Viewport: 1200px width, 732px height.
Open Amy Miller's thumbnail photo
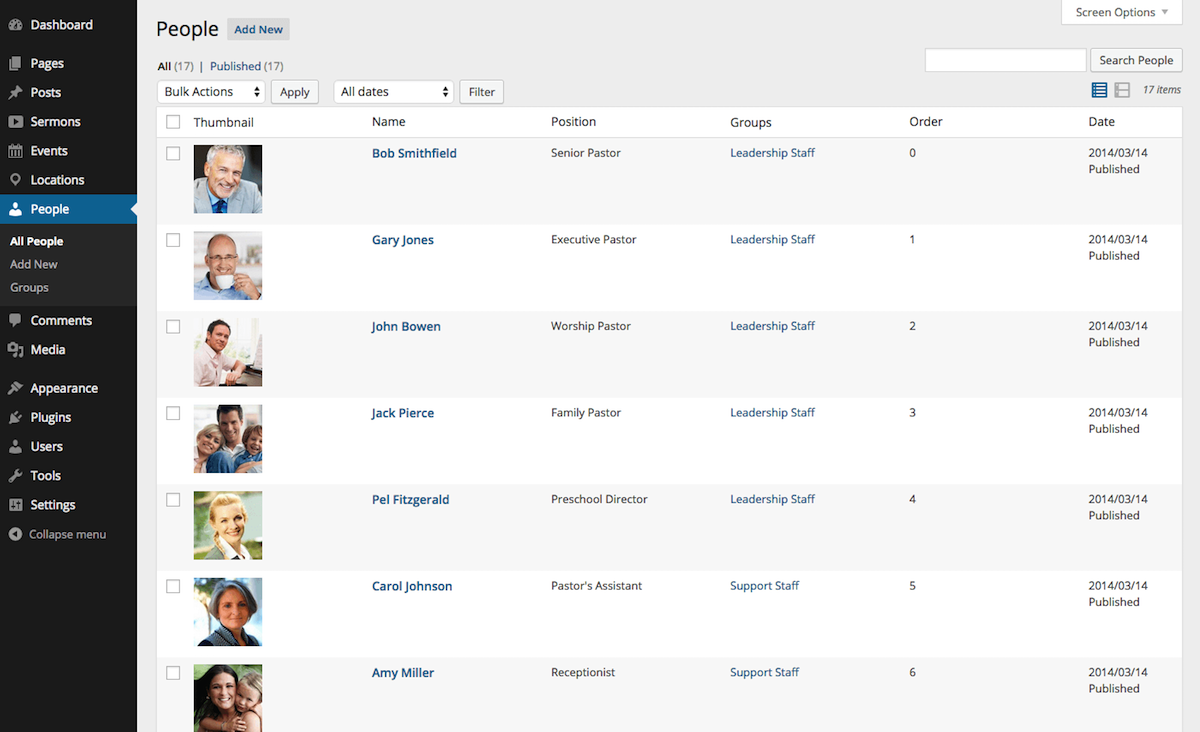[228, 698]
